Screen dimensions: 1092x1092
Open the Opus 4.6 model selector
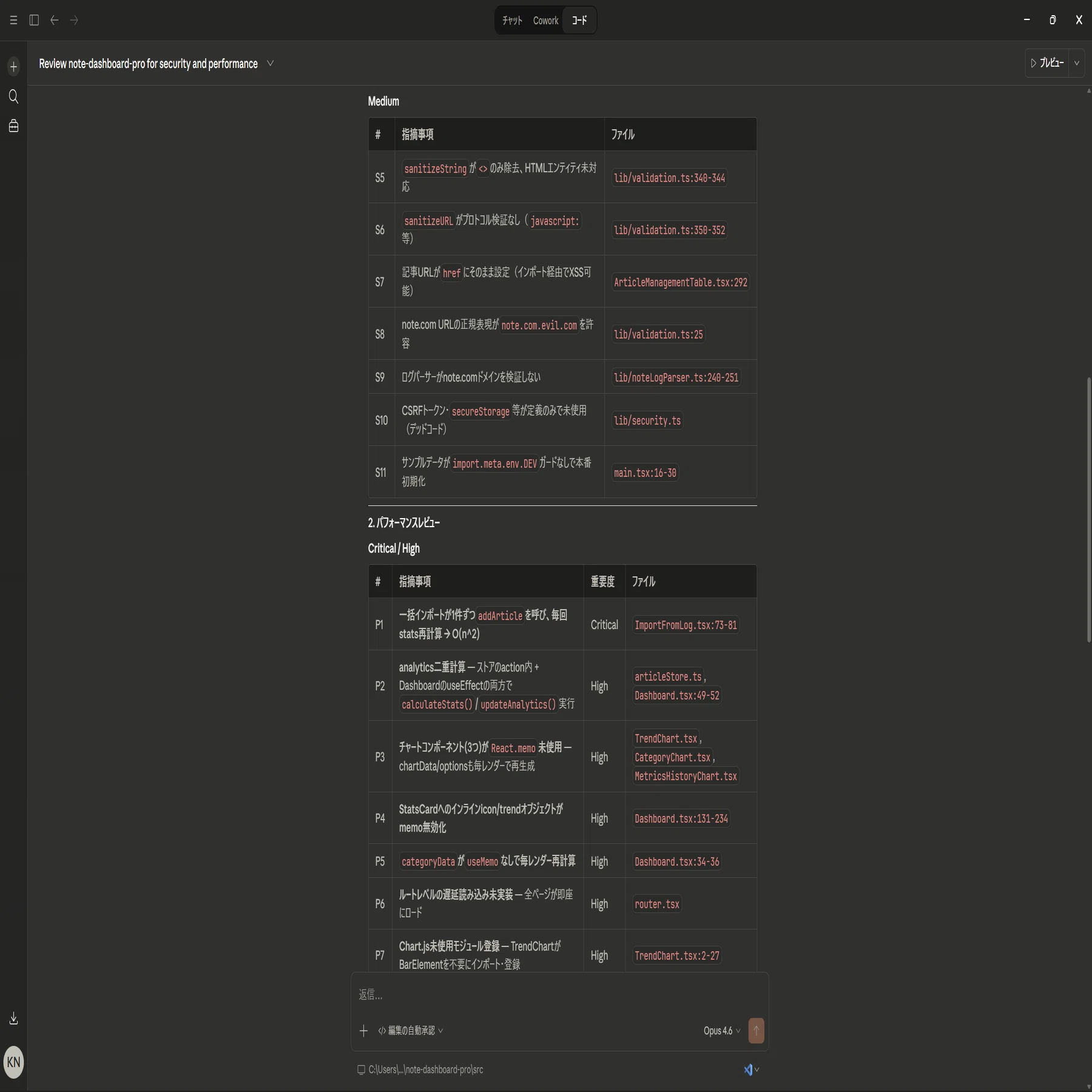722,1030
